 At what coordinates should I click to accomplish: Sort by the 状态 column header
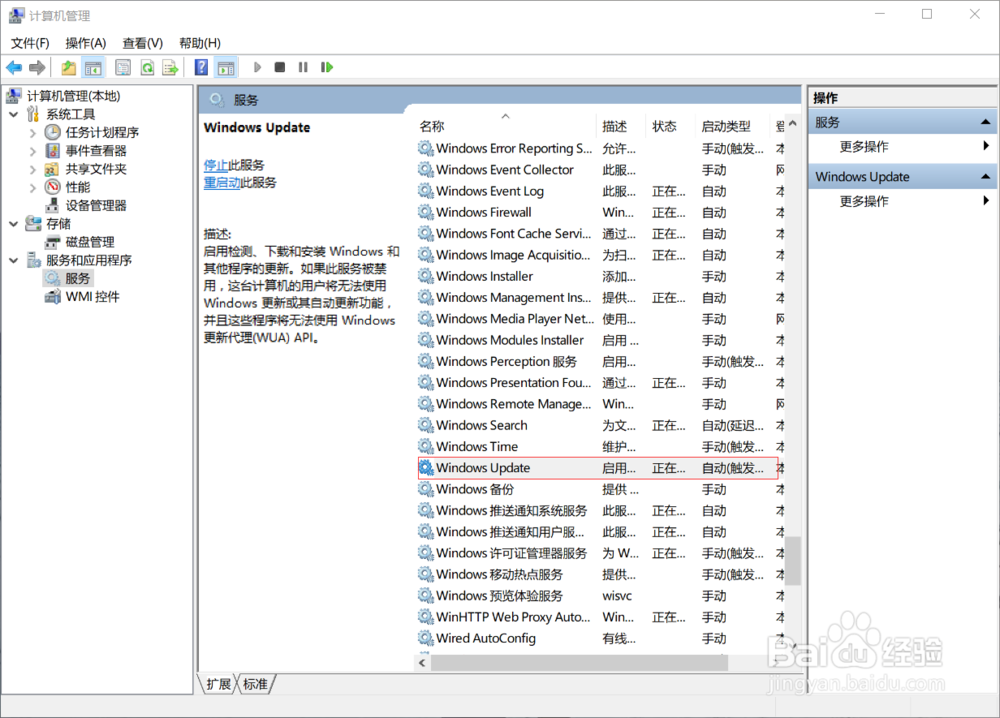(x=671, y=126)
